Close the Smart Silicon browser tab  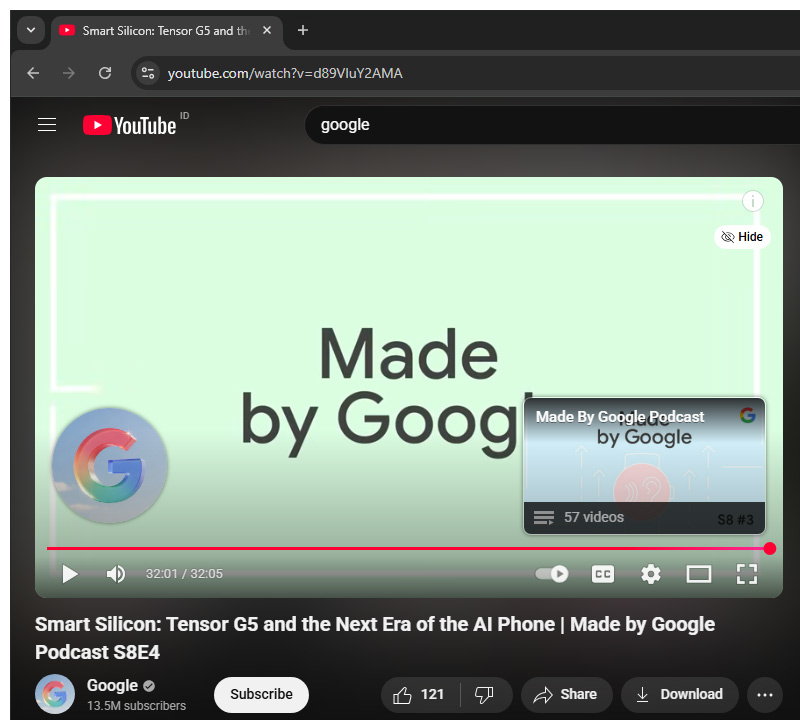[267, 31]
